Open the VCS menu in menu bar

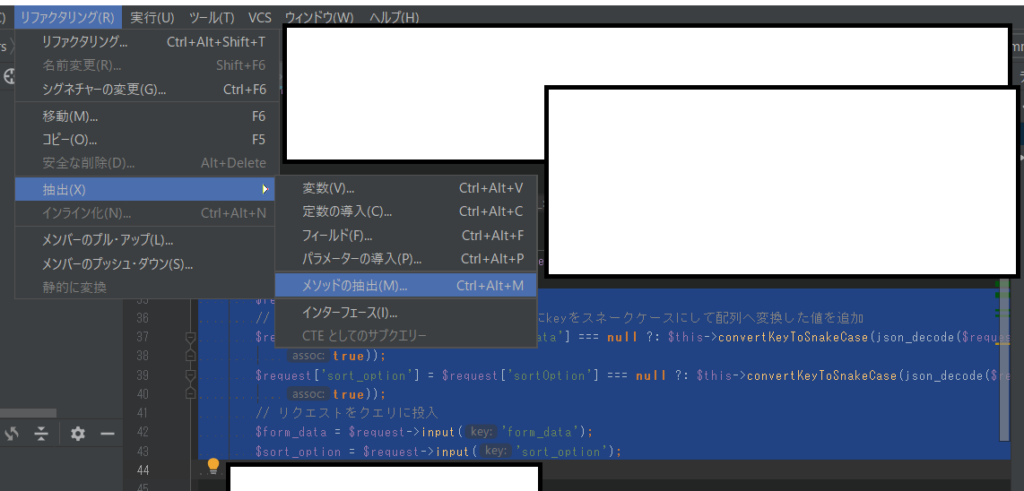(x=260, y=18)
